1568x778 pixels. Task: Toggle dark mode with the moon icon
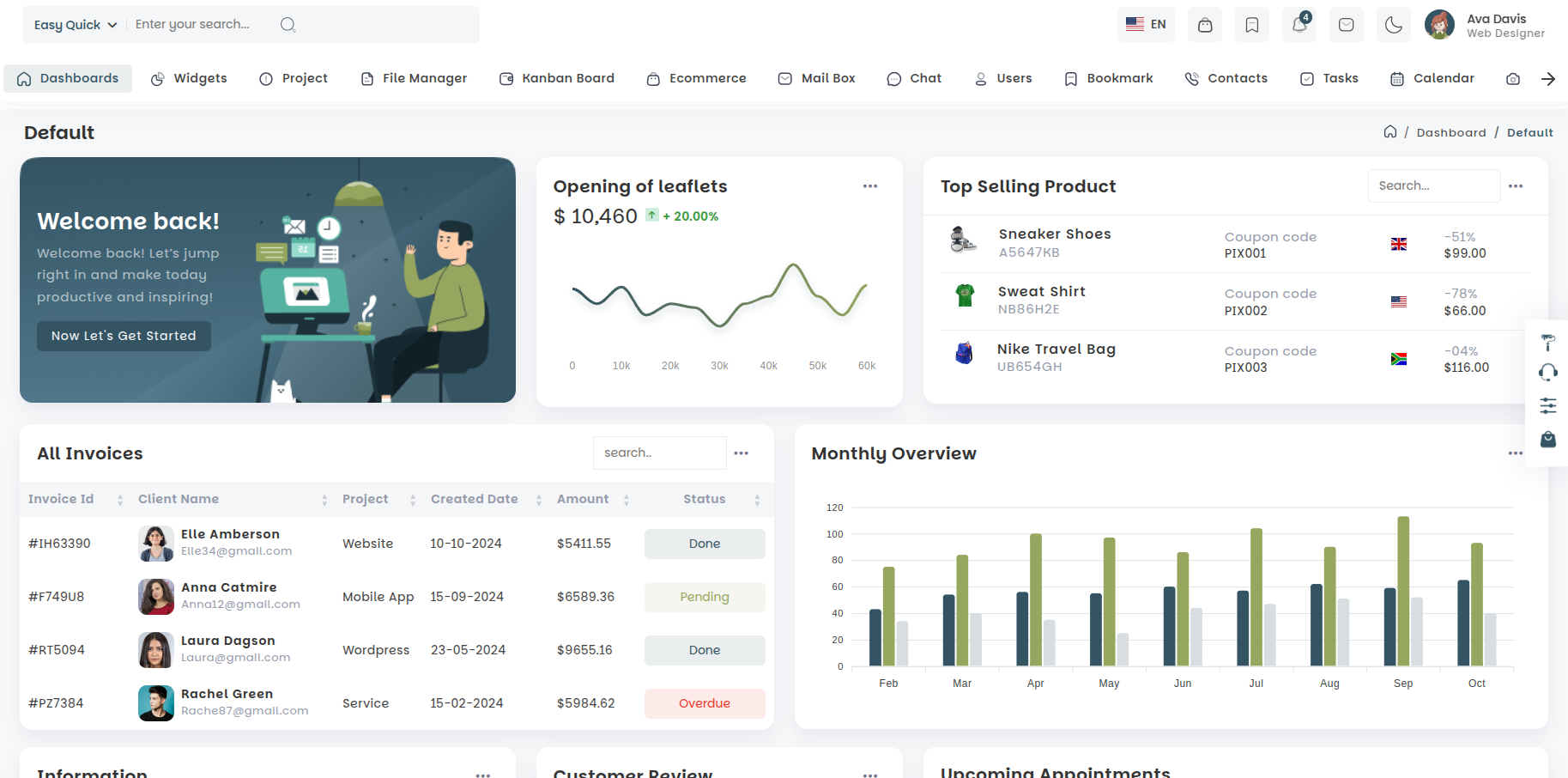tap(1393, 25)
